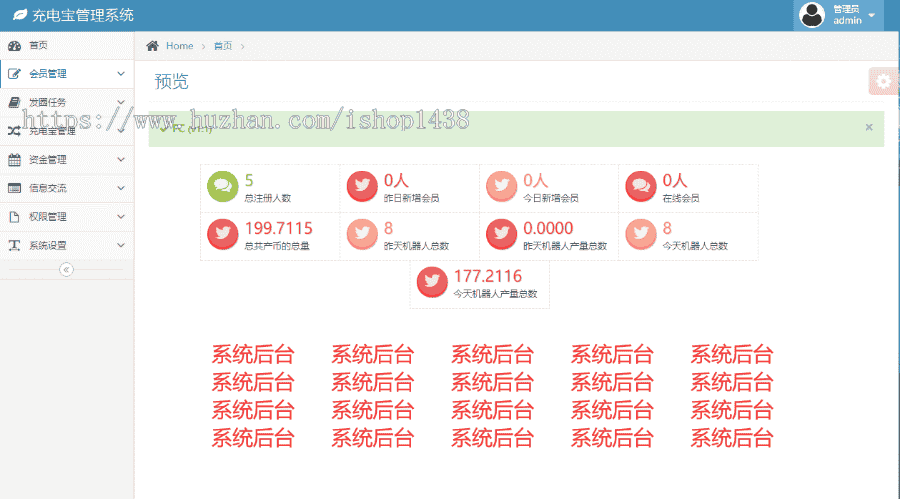
Task: Dismiss the green alert banner
Action: tap(869, 127)
